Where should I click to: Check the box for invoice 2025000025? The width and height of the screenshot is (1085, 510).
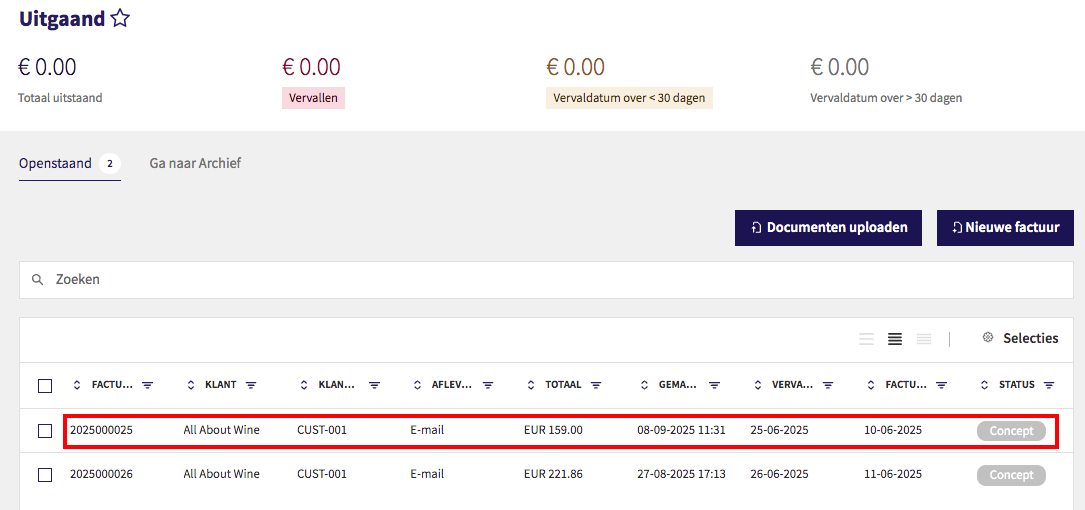tap(45, 431)
